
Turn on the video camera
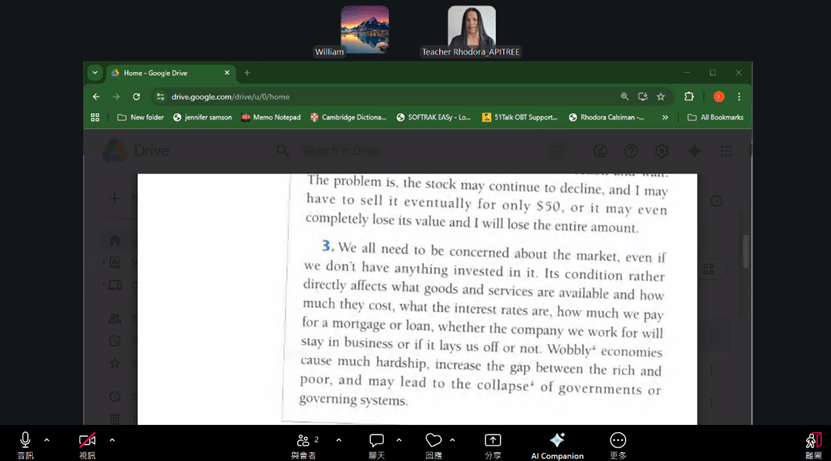click(87, 444)
